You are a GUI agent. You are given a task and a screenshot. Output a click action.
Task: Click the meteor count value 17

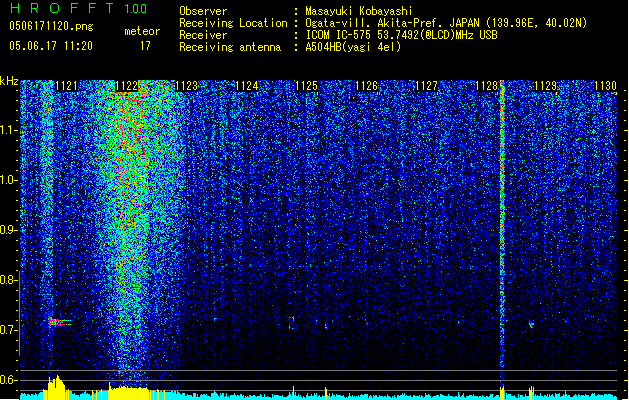pyautogui.click(x=145, y=46)
